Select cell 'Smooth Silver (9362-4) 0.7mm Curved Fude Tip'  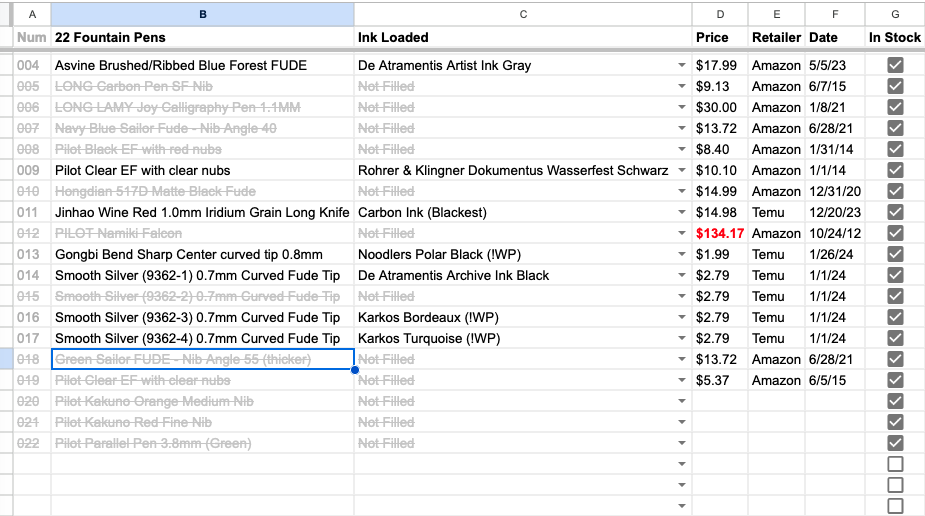(x=202, y=338)
